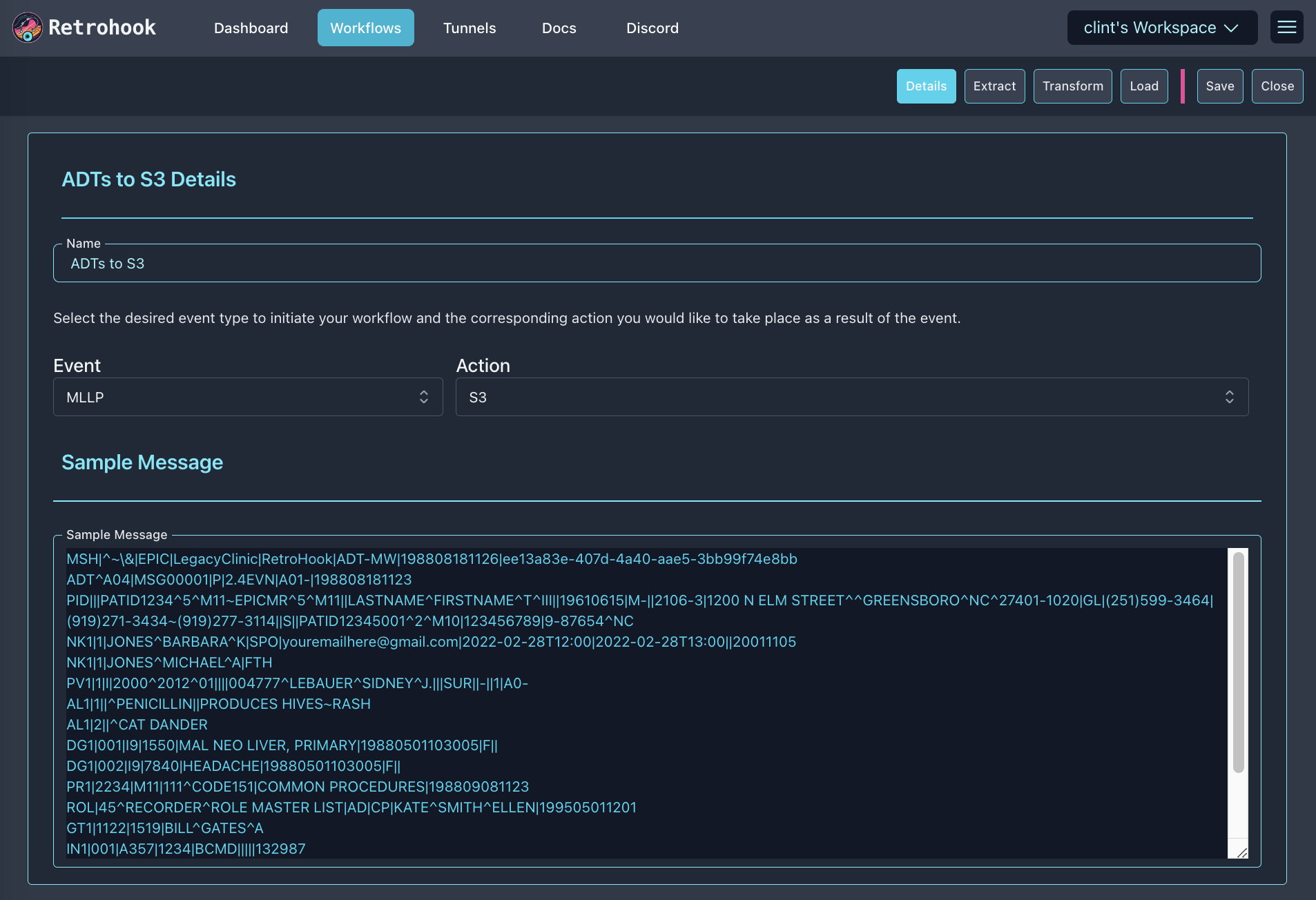1316x900 pixels.
Task: Open the Docs nav link
Action: 559,28
